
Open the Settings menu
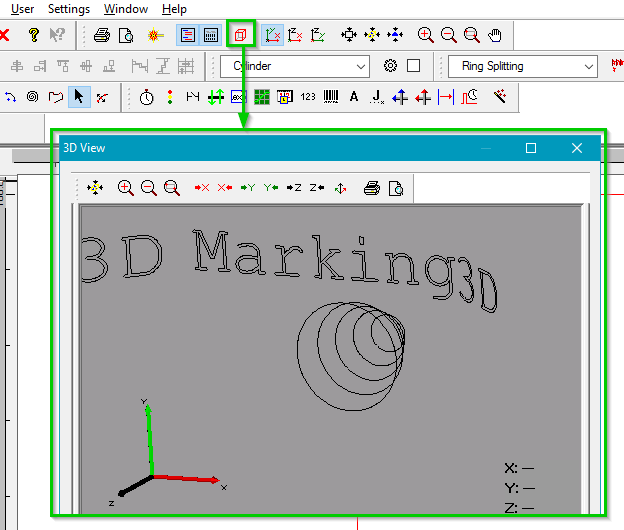point(69,9)
